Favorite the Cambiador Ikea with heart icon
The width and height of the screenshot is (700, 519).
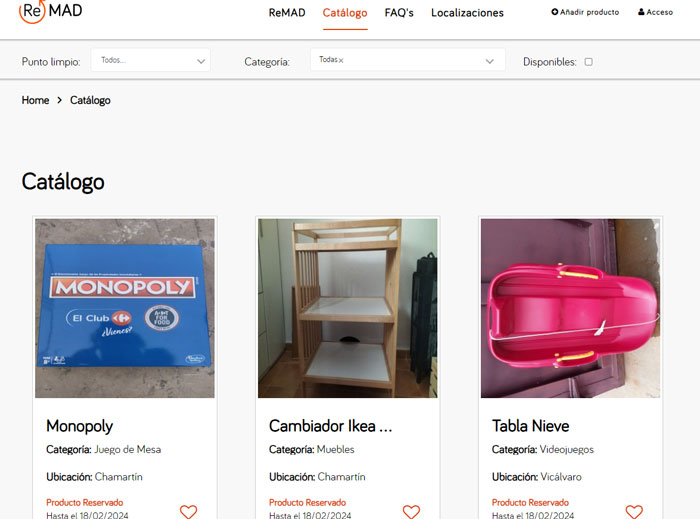411,511
